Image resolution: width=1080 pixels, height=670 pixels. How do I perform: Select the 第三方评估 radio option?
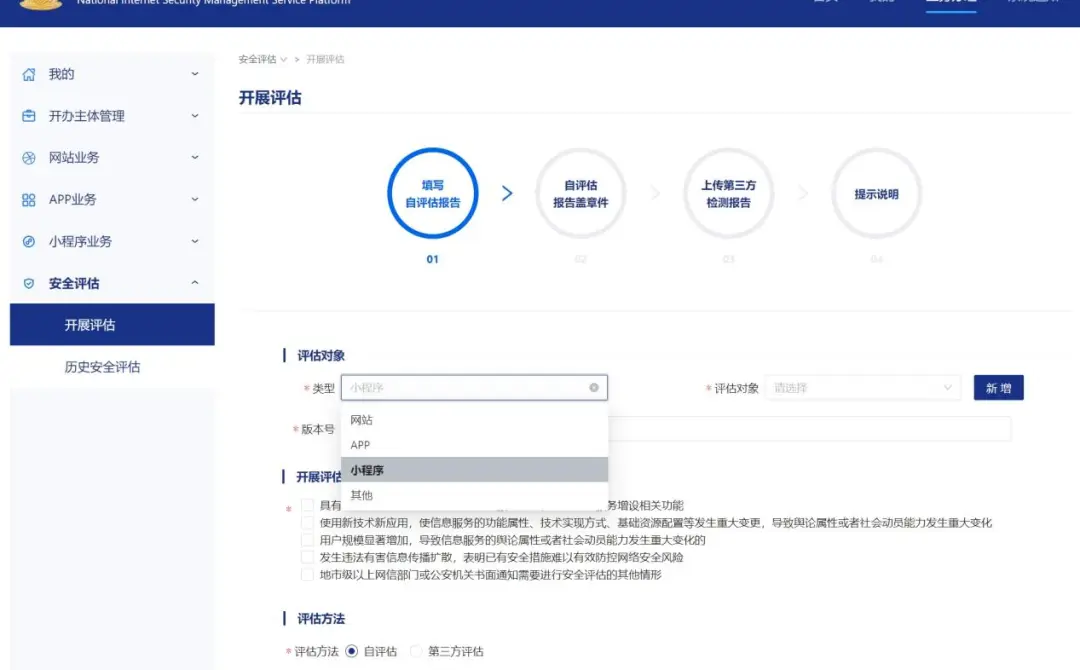click(416, 651)
